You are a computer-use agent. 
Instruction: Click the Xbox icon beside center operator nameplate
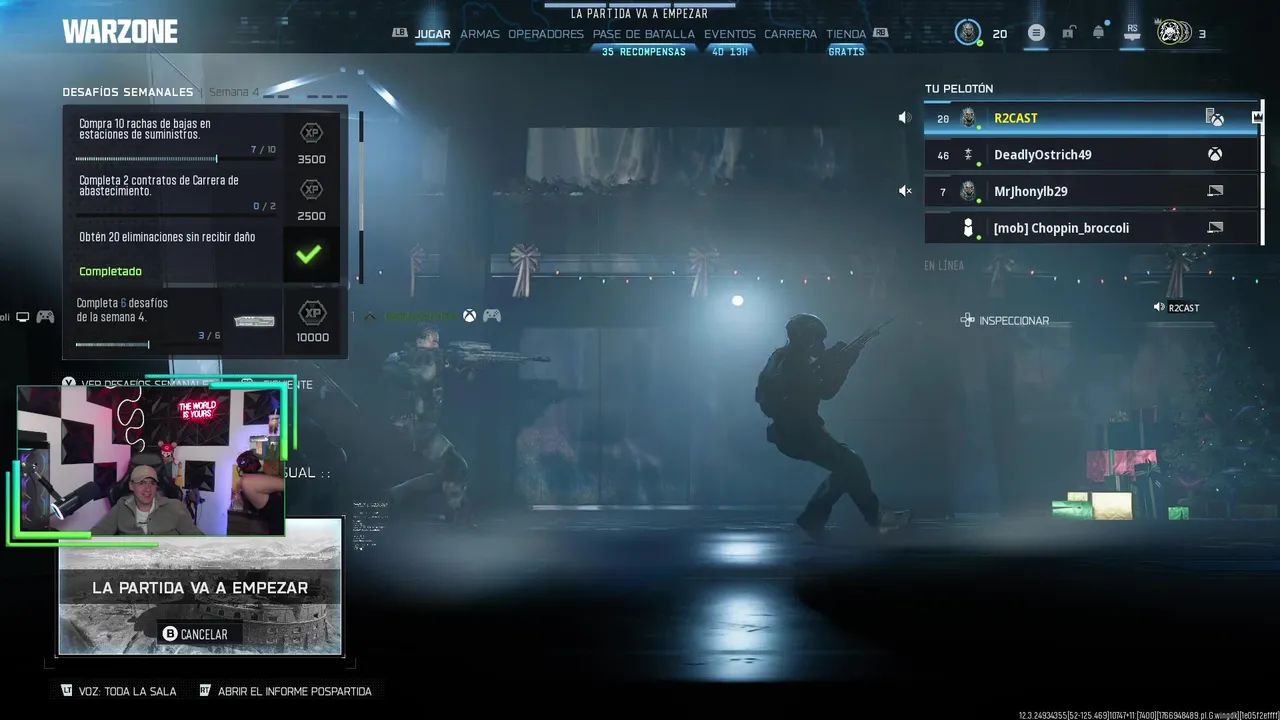tap(468, 316)
